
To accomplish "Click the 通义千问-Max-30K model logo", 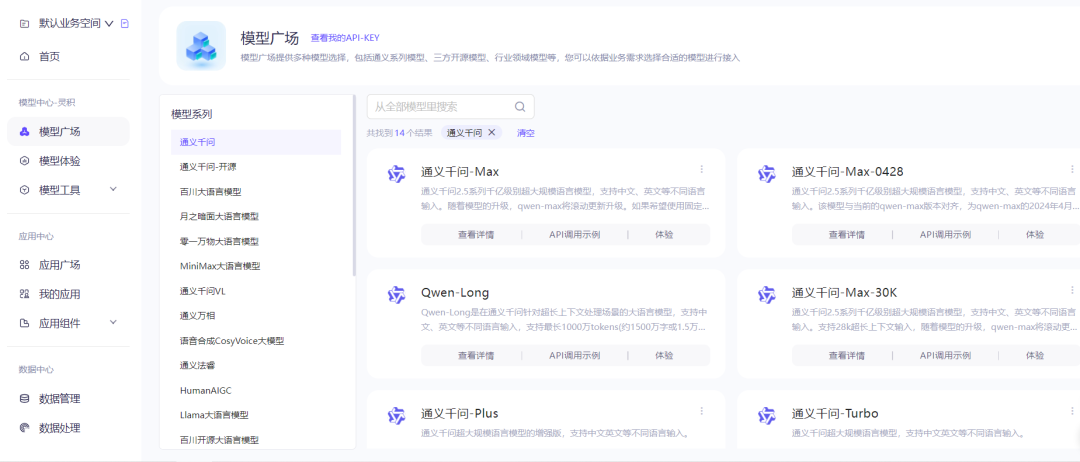I will point(767,295).
